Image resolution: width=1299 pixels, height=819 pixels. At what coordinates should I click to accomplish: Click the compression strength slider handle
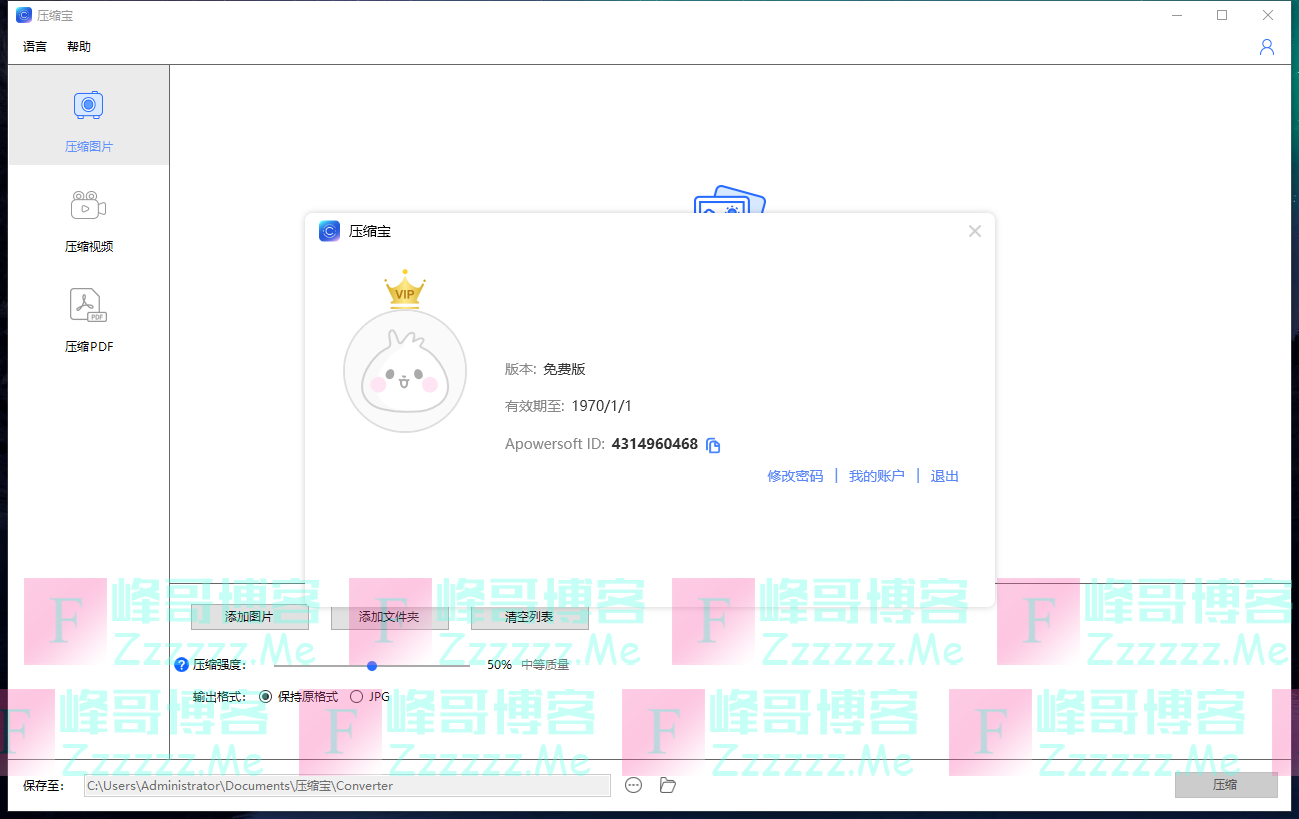pyautogui.click(x=372, y=665)
